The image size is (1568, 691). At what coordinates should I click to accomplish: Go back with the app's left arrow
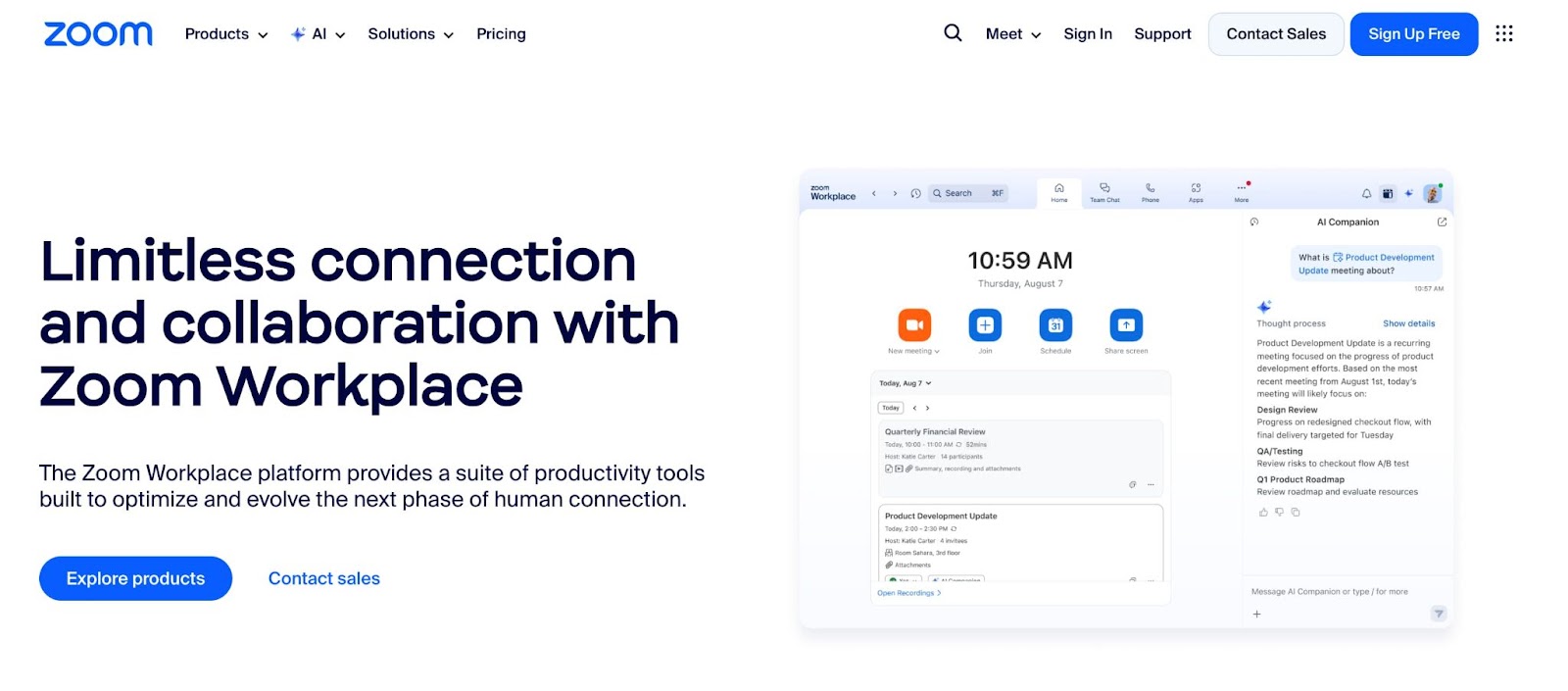coord(874,194)
